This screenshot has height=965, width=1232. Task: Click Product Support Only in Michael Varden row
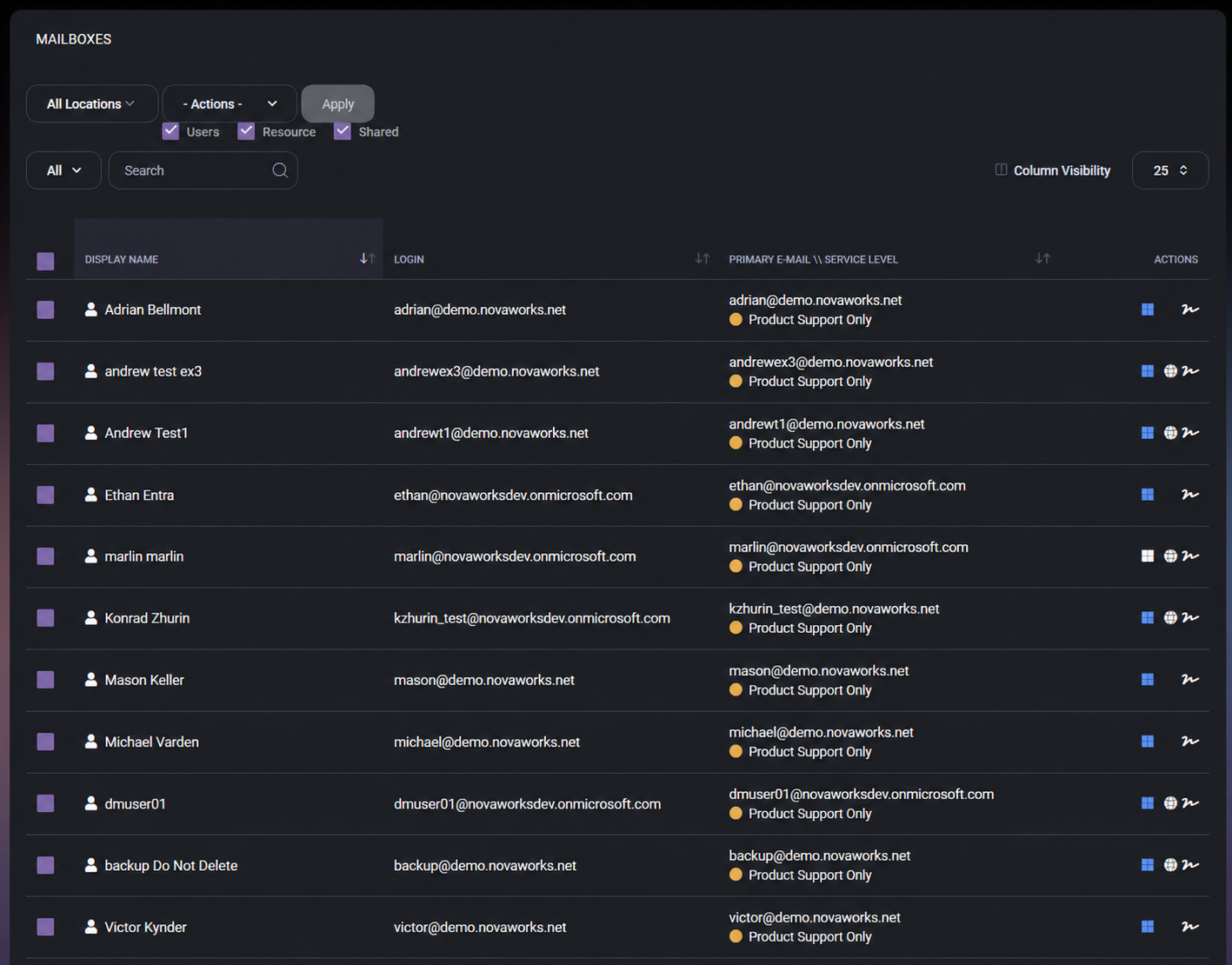[809, 752]
